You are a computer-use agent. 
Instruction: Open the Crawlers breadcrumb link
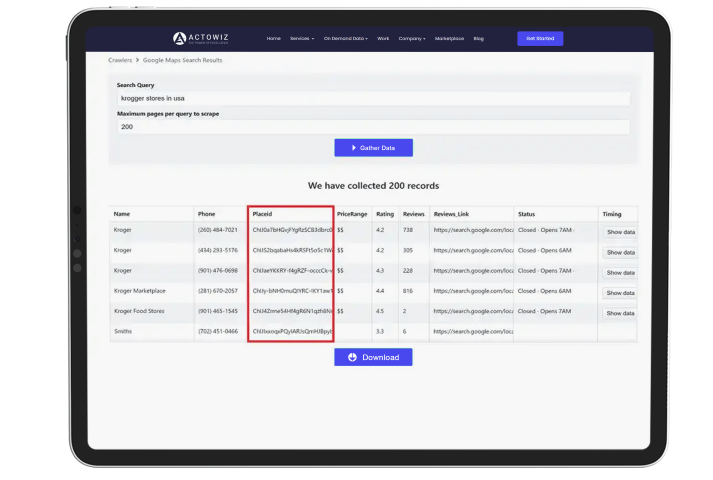(120, 60)
